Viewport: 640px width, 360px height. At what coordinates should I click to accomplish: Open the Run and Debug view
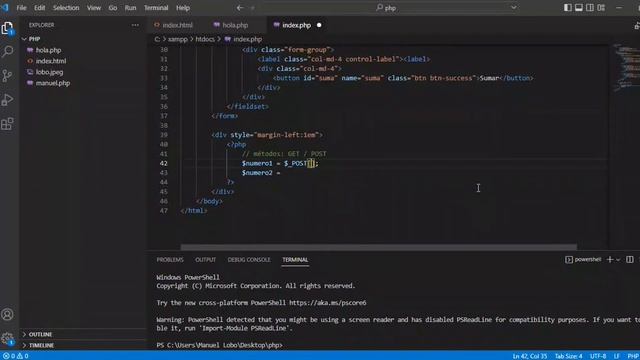(x=7, y=100)
